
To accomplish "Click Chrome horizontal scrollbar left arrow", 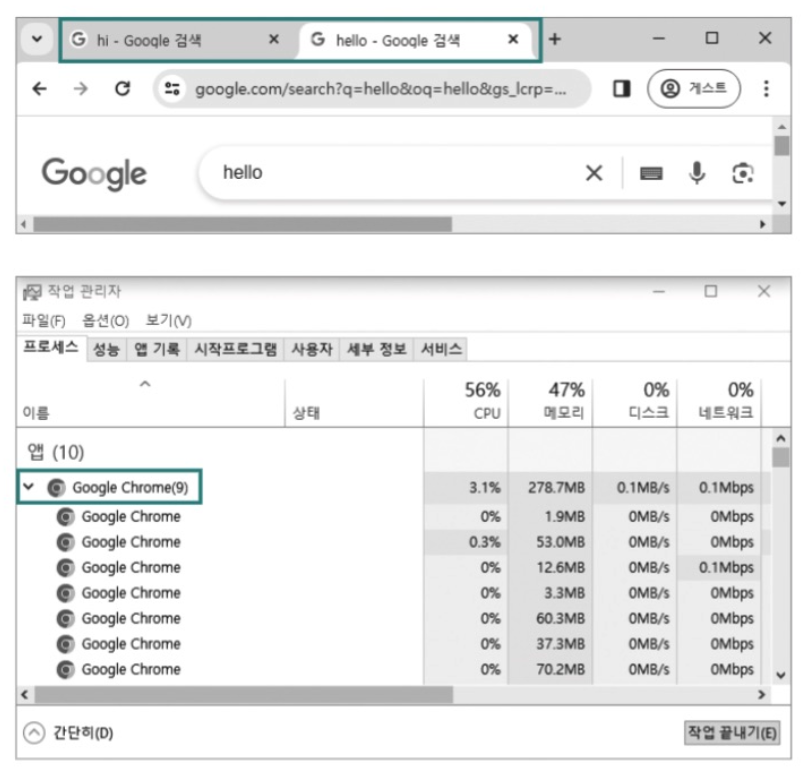I will (x=23, y=224).
